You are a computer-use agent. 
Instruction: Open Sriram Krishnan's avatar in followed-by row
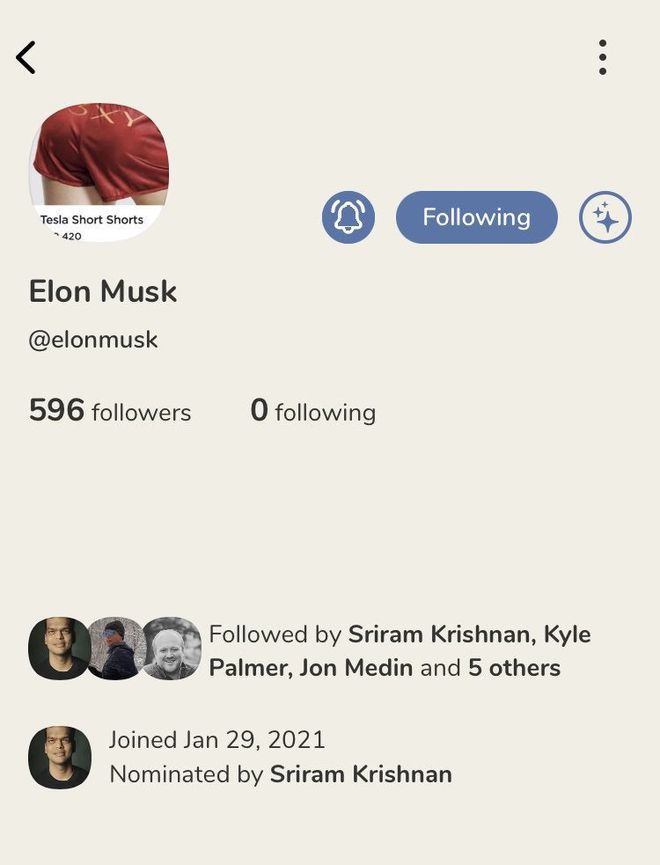point(58,648)
